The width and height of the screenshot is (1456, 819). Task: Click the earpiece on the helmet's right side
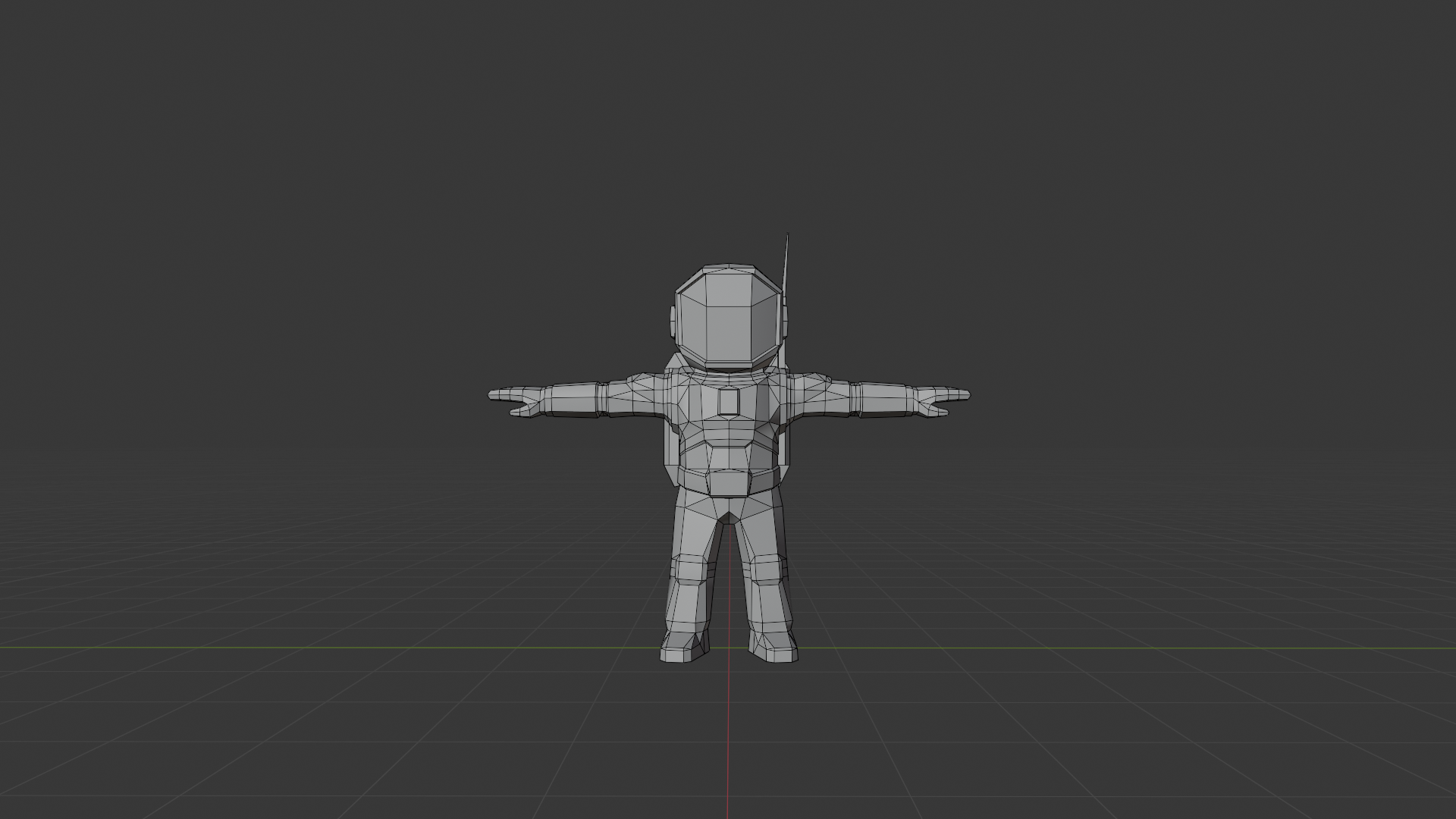coord(786,322)
